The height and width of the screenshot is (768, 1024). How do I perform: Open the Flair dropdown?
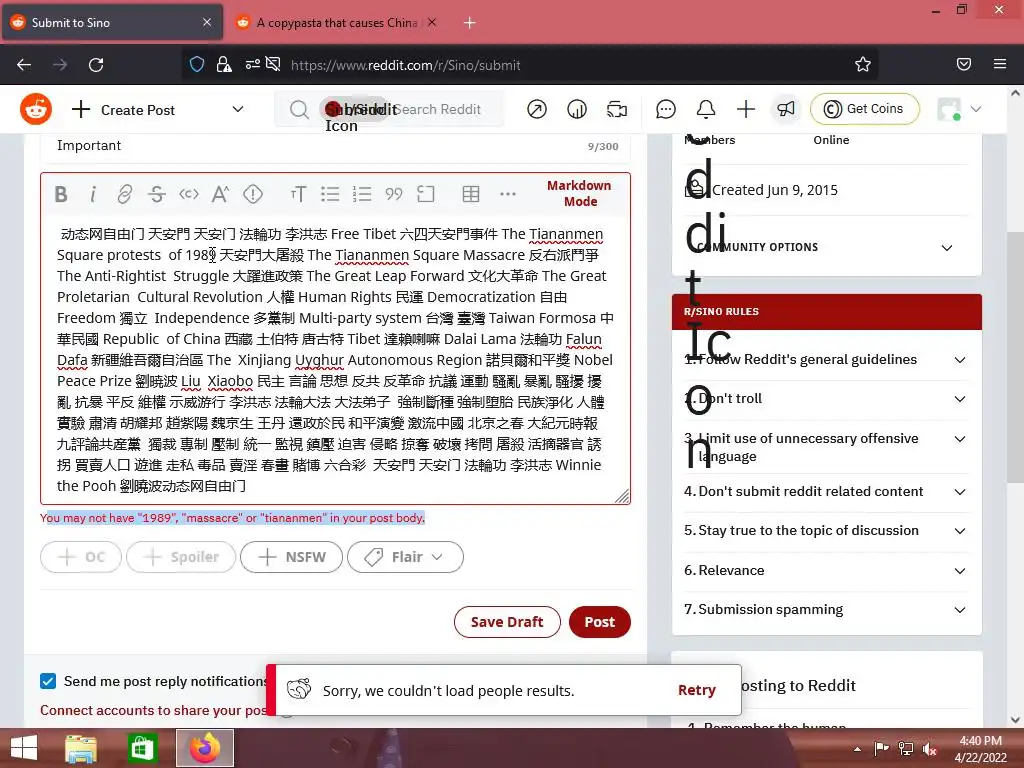click(x=406, y=557)
